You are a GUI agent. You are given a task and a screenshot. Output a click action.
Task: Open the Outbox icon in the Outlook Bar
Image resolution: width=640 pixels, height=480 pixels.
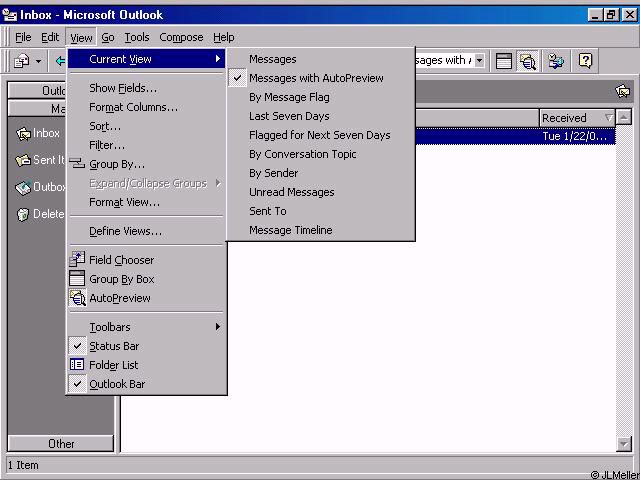click(23, 187)
